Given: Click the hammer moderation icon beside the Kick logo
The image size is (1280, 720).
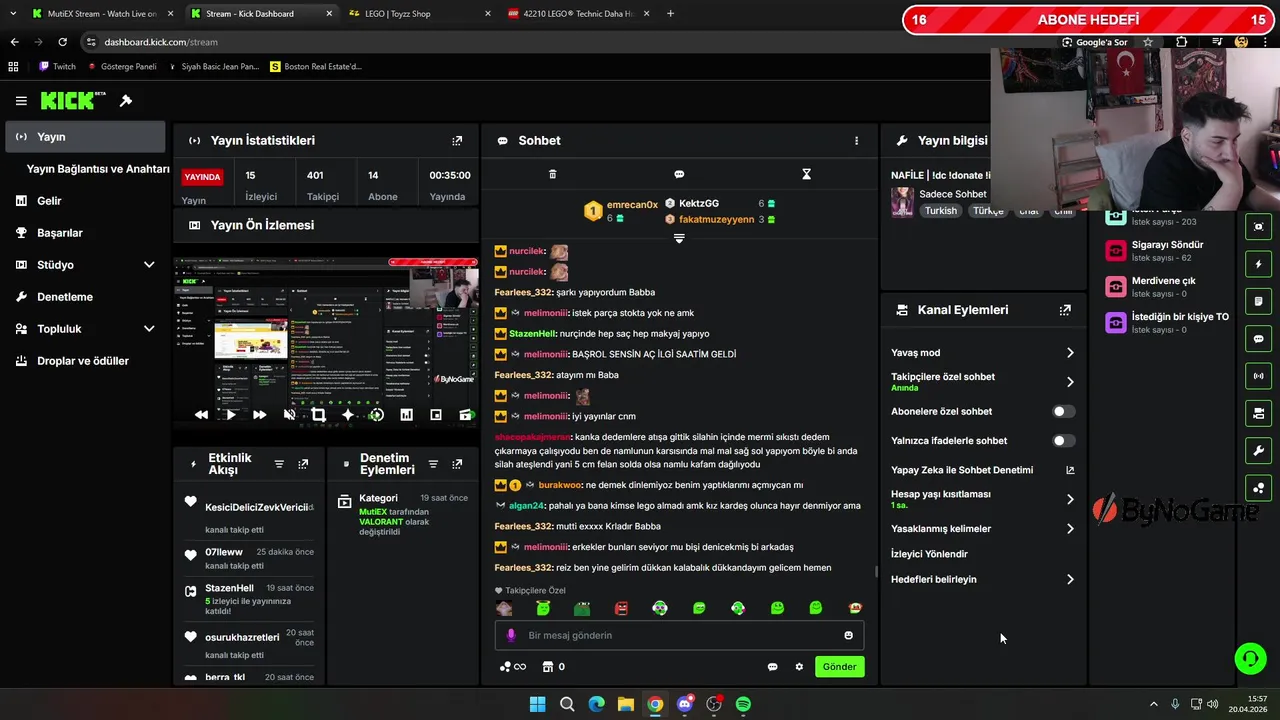Looking at the screenshot, I should click(x=126, y=101).
